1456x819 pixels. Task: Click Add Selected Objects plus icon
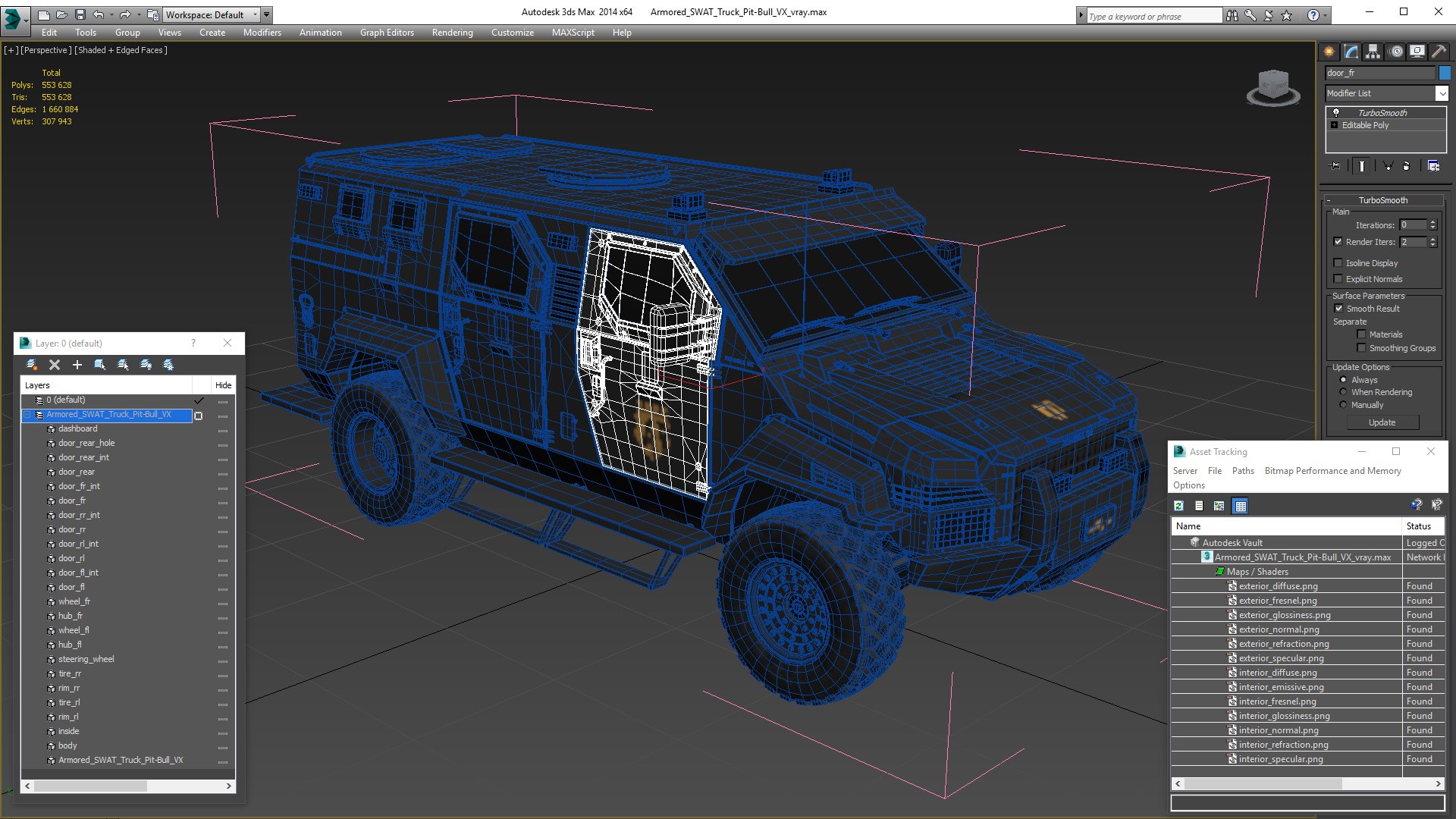(77, 365)
